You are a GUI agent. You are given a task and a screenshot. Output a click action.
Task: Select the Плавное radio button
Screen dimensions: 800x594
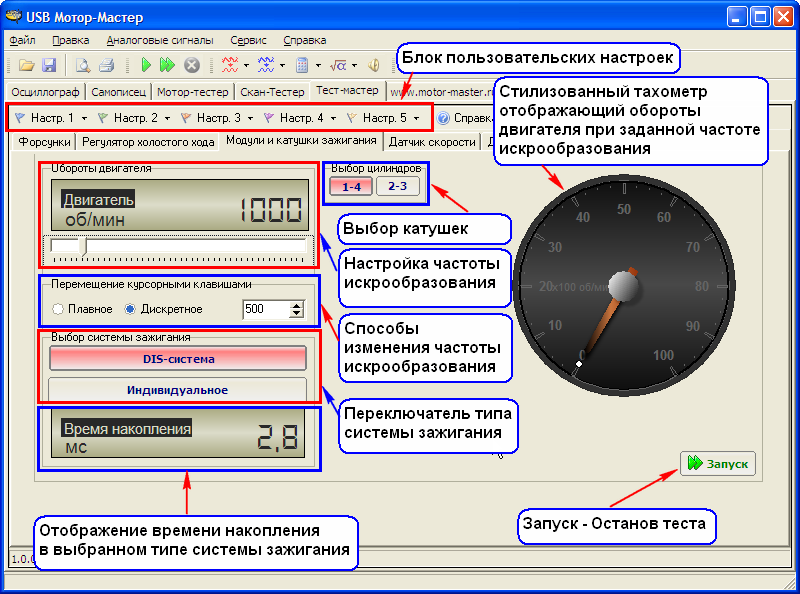58,309
